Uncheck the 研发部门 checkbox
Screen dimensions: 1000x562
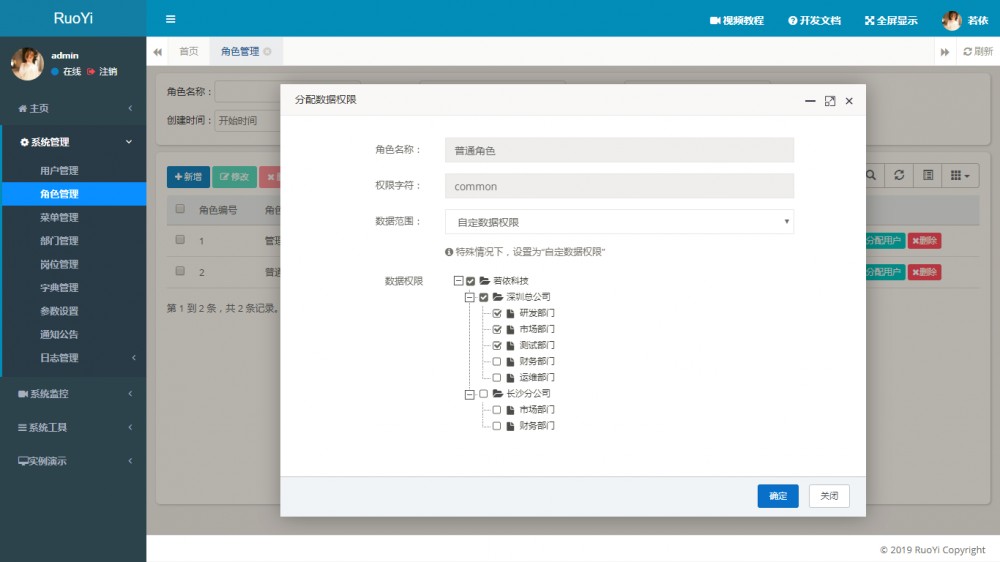coord(497,313)
